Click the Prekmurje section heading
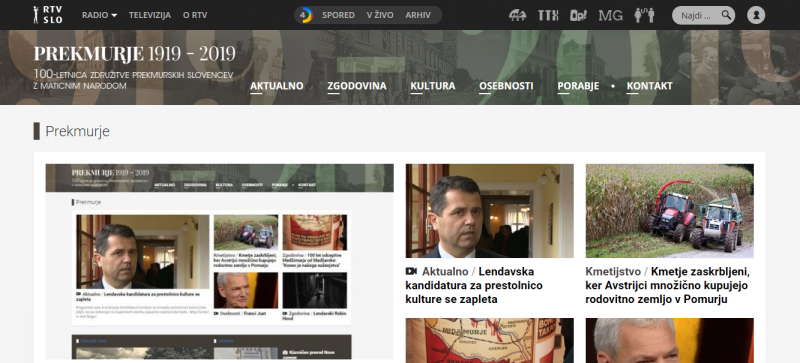 point(78,131)
